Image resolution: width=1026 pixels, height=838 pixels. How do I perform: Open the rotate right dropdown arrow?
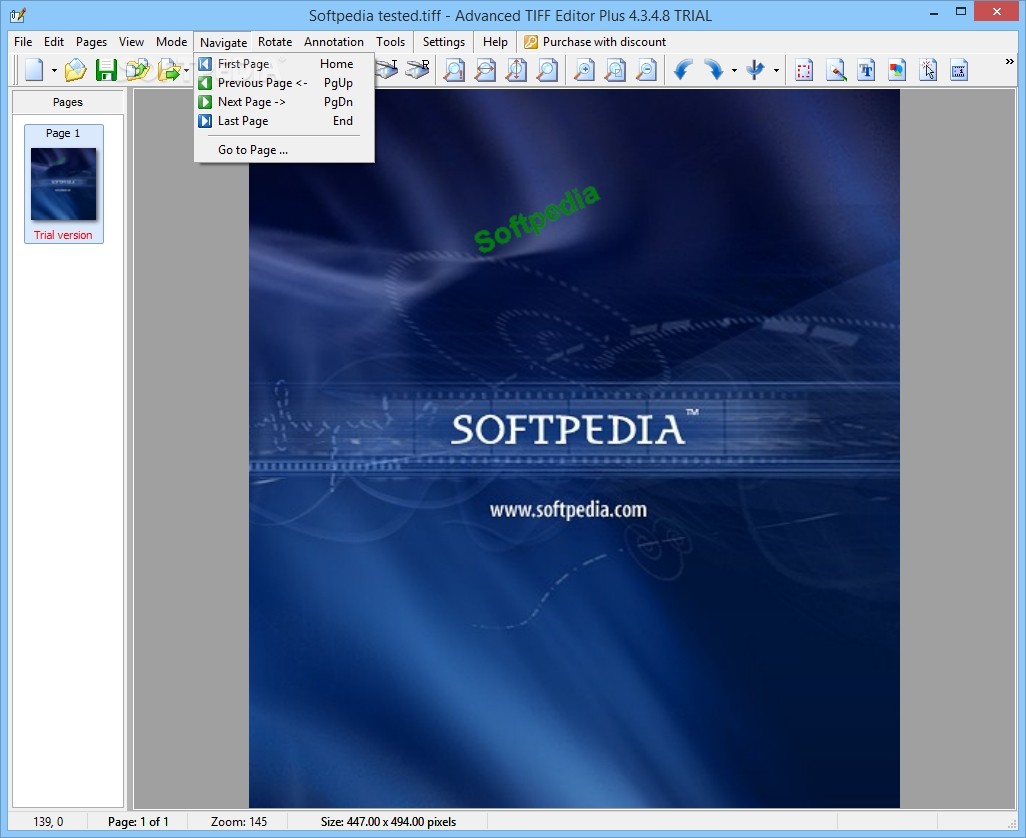click(734, 70)
